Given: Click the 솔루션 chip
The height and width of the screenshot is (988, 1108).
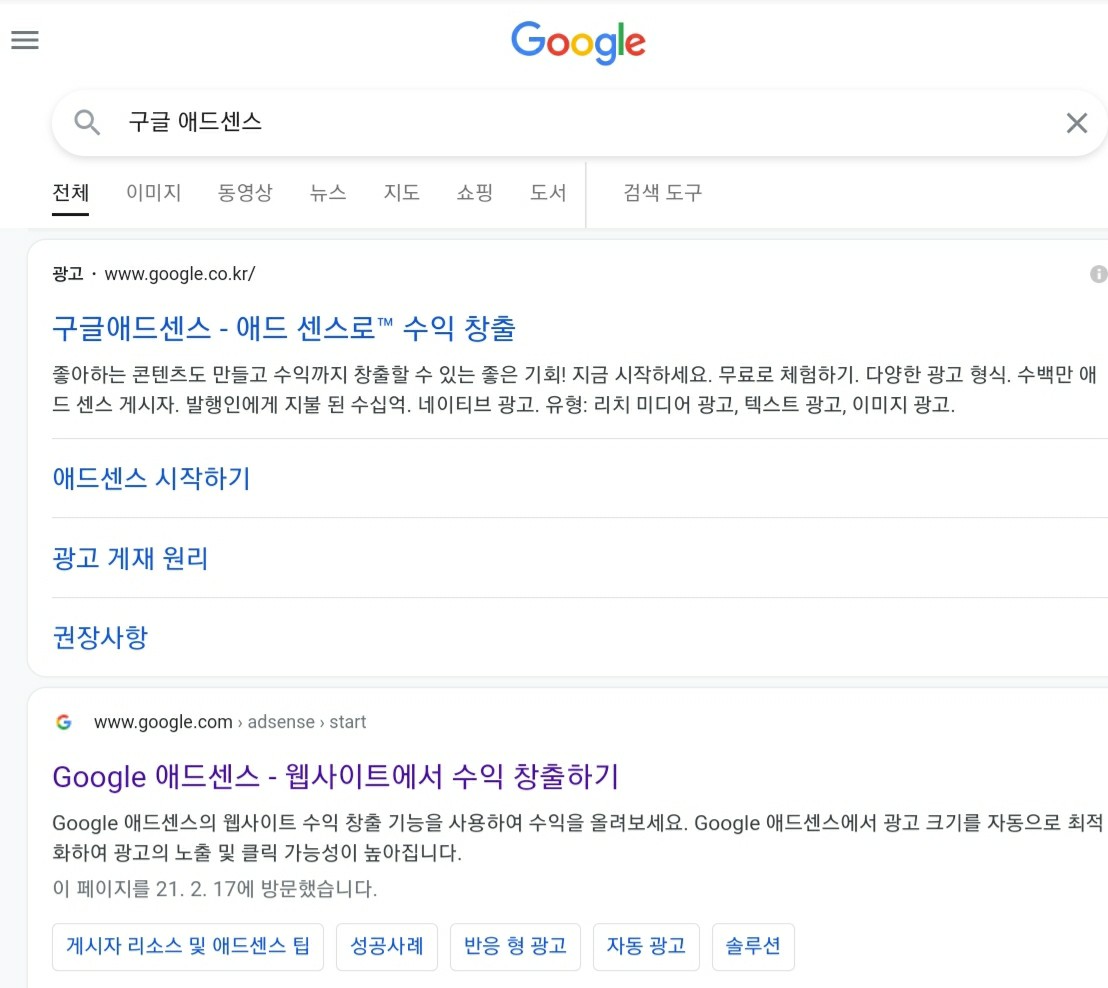Looking at the screenshot, I should tap(753, 946).
